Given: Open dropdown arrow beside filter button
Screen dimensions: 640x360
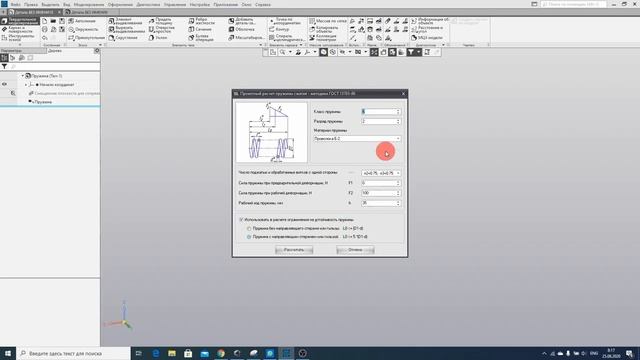Looking at the screenshot, I should pos(418,52).
